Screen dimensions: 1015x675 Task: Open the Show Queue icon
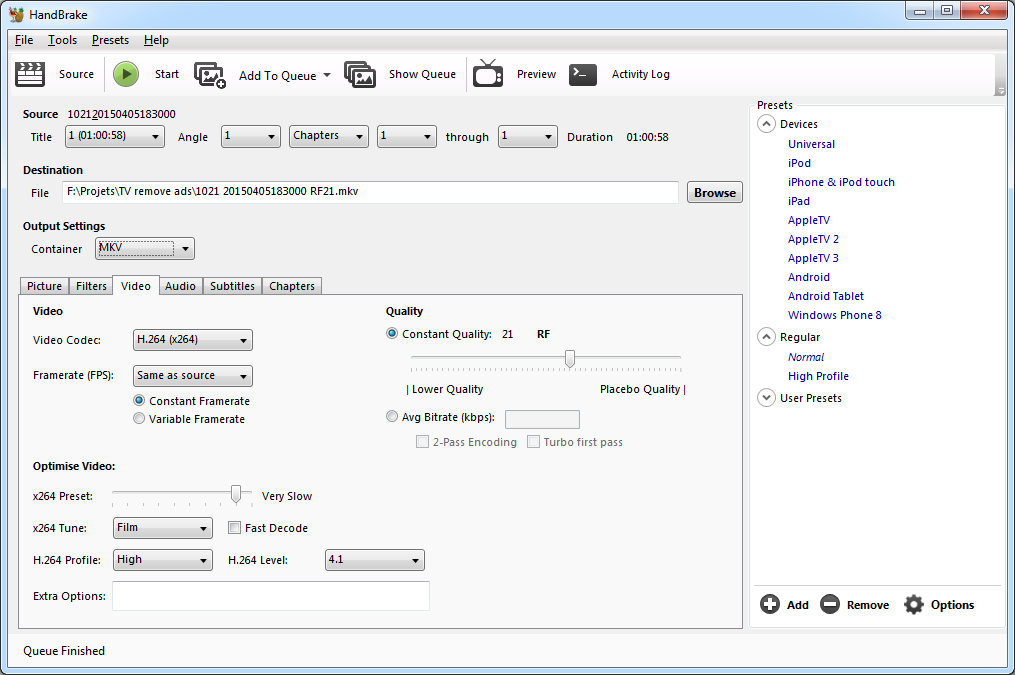tap(360, 75)
